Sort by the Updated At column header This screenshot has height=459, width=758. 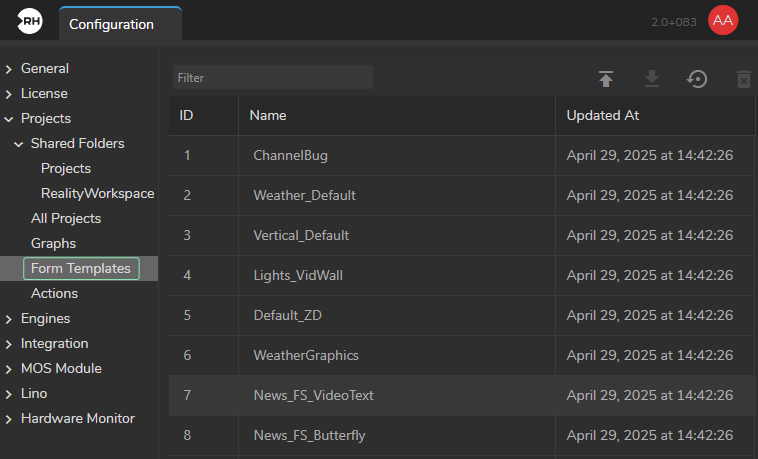pos(602,115)
